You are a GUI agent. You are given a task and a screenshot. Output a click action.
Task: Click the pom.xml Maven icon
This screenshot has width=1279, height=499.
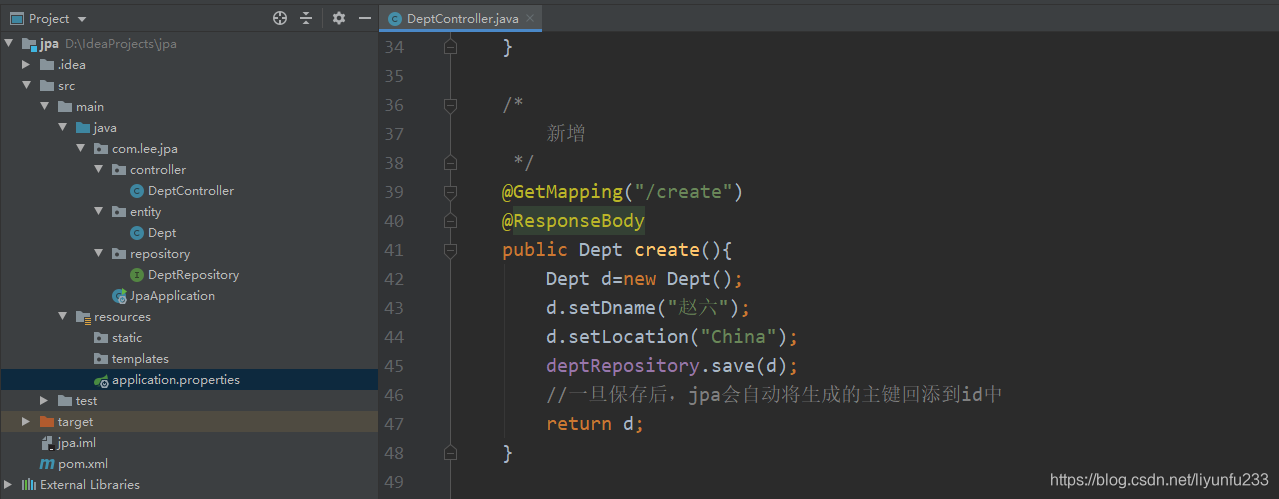click(x=47, y=464)
